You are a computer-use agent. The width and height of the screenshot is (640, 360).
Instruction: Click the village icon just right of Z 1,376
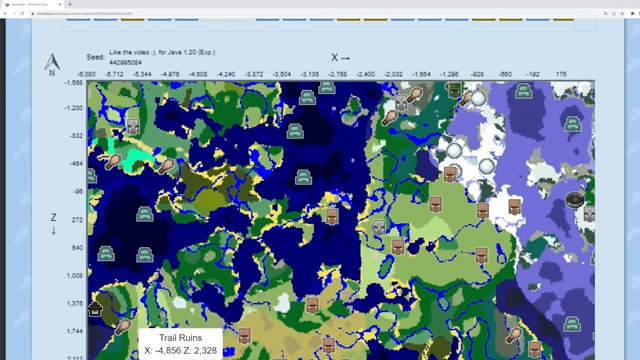pos(313,305)
